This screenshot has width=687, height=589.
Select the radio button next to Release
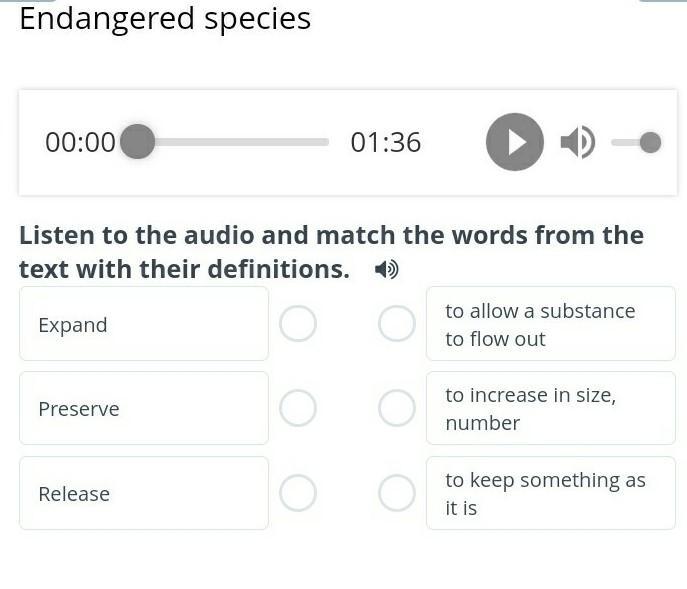298,493
